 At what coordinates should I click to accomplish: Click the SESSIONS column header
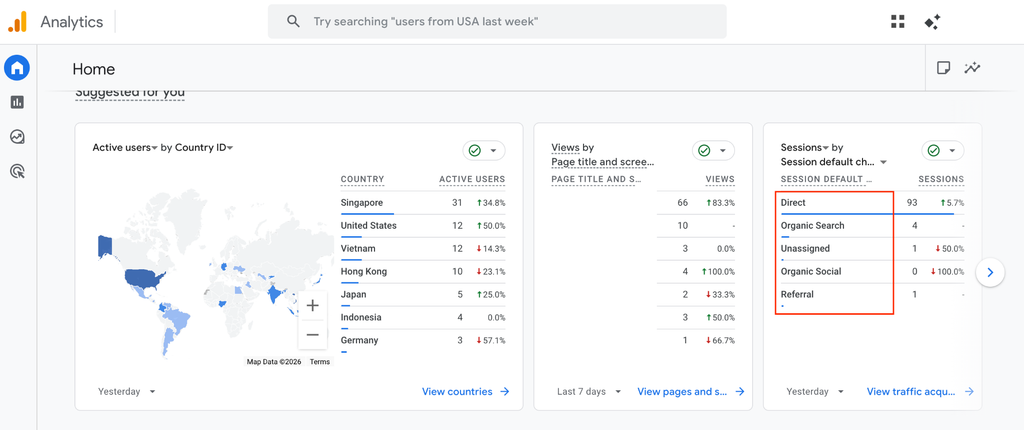pyautogui.click(x=941, y=180)
